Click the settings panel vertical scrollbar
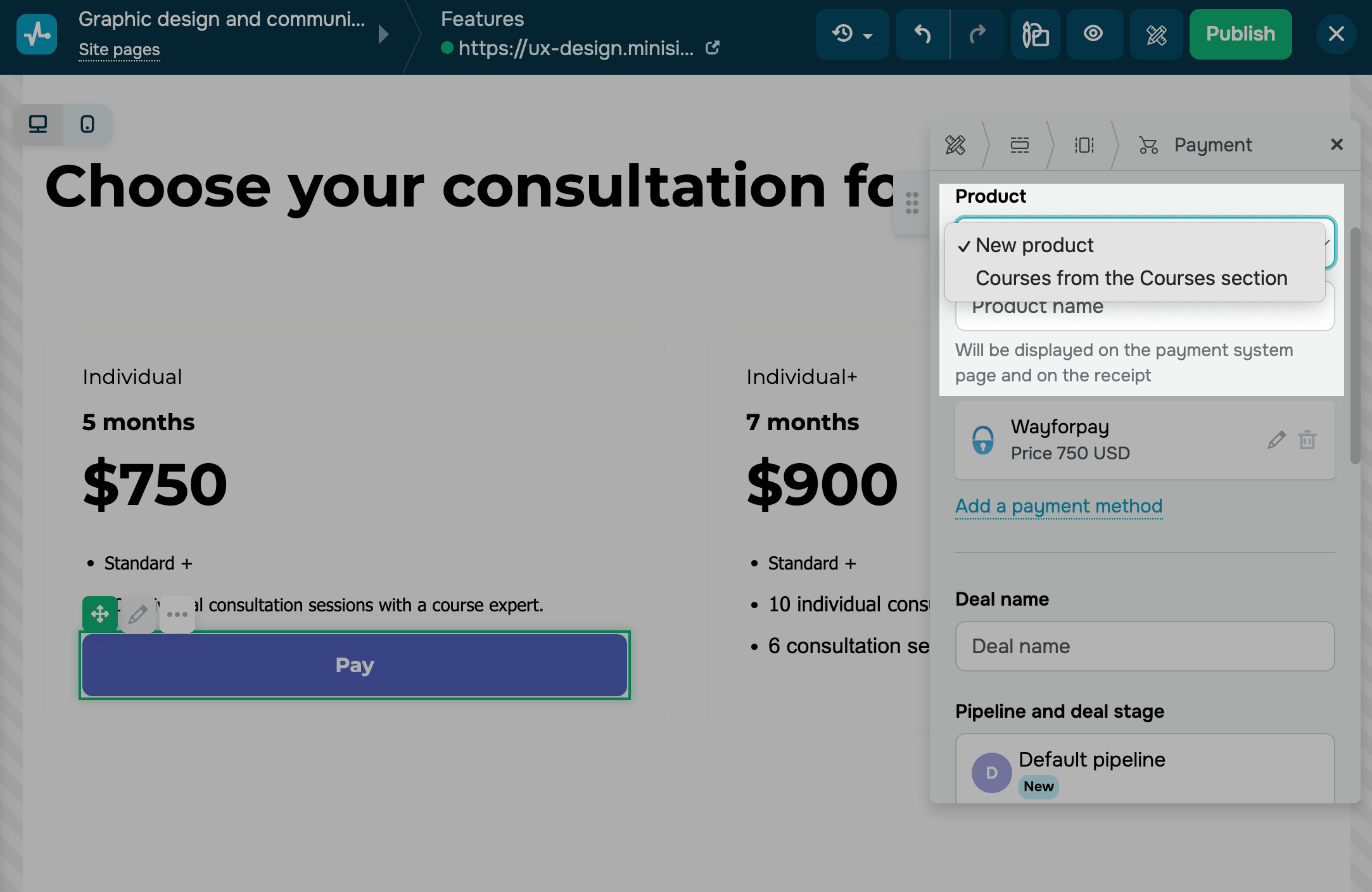This screenshot has width=1372, height=892. 1355,346
